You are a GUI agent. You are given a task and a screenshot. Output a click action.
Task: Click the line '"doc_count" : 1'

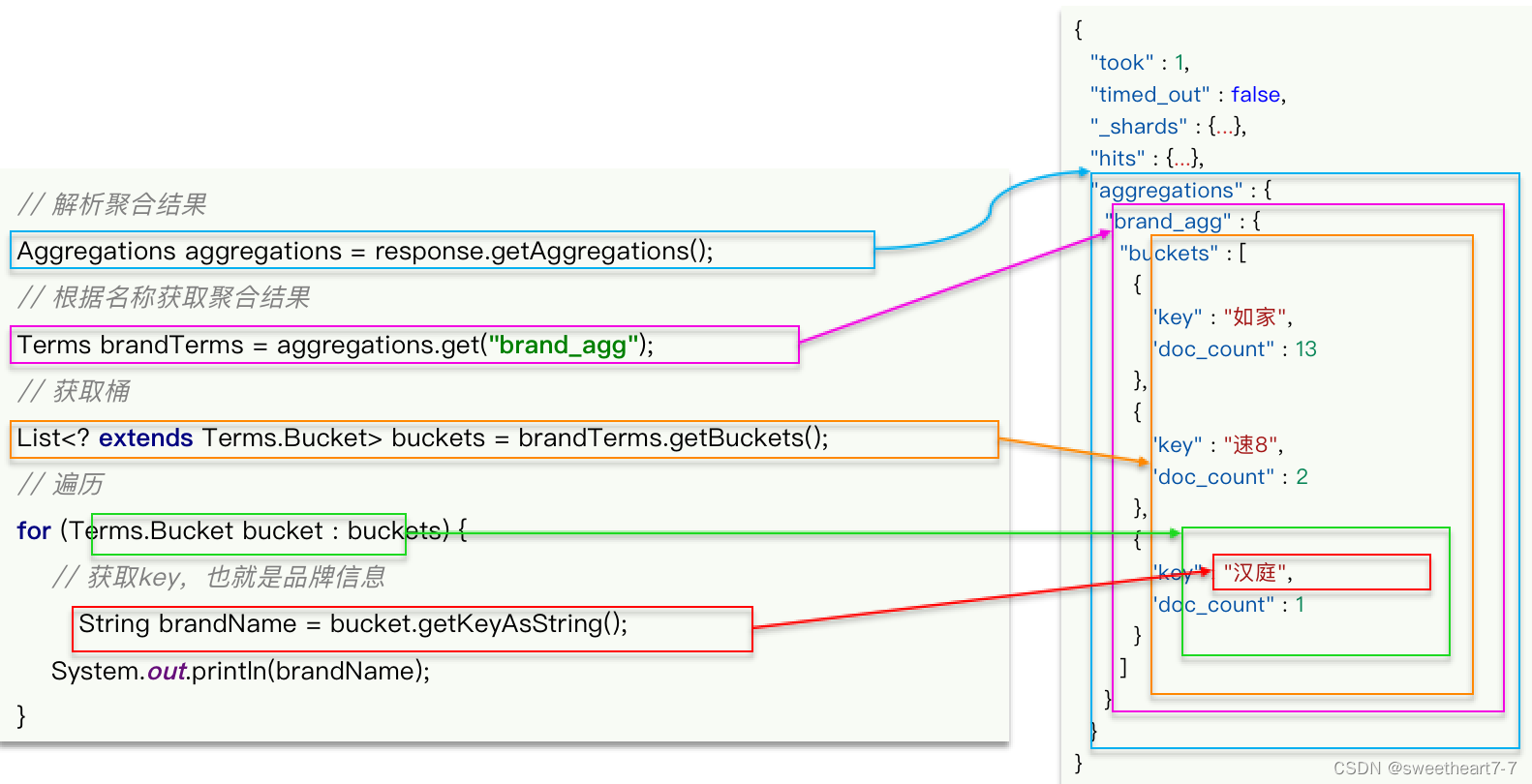point(1229,605)
